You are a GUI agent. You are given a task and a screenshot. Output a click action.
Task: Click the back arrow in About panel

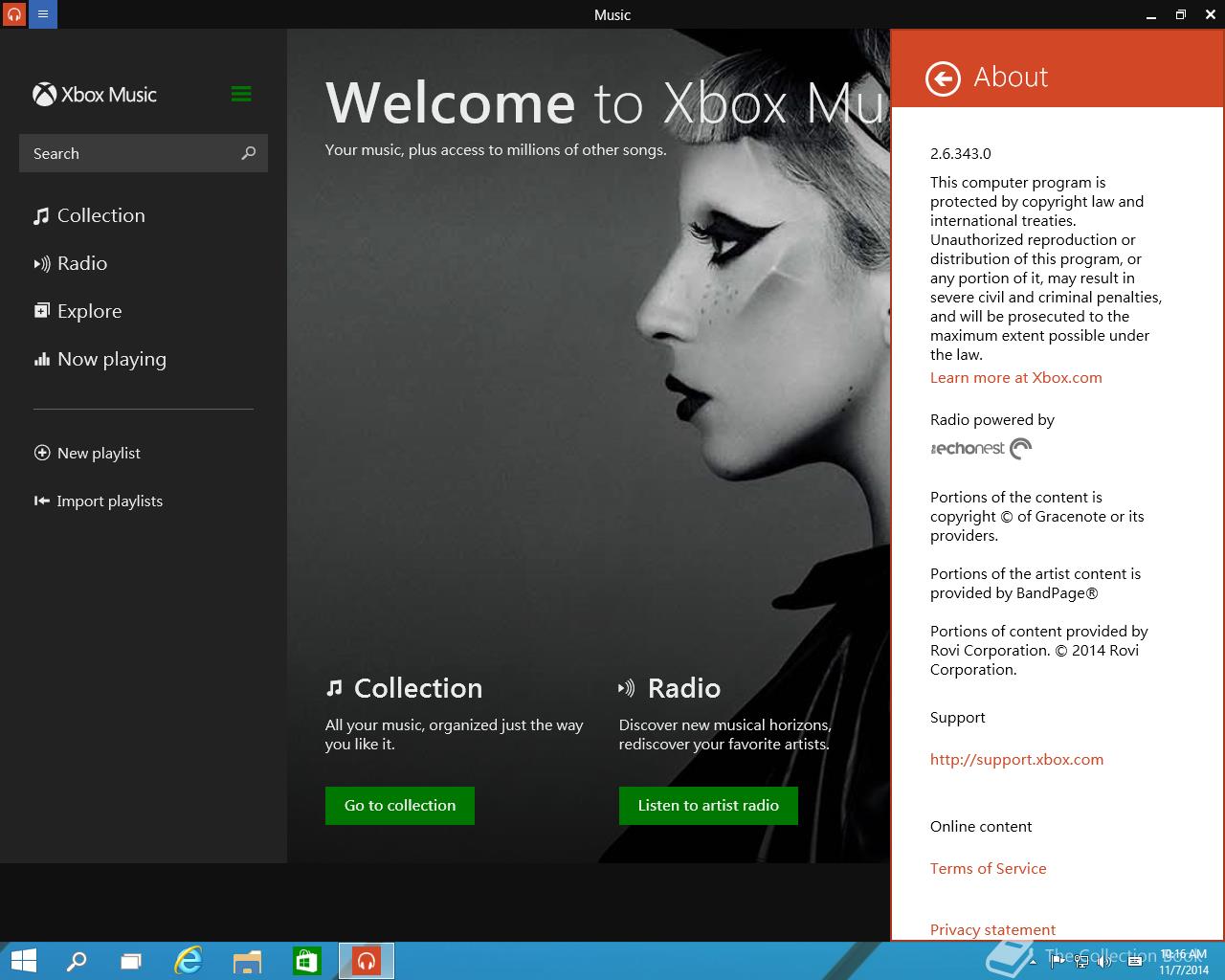943,79
